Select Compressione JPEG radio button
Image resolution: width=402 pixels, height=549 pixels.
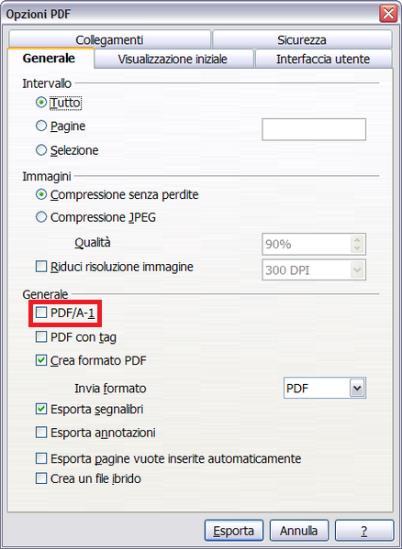[41, 217]
